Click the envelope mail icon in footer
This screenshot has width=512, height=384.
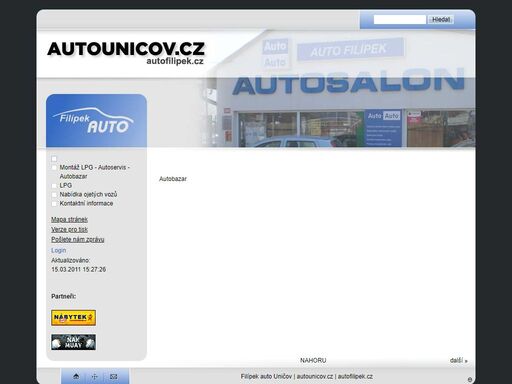pos(113,377)
